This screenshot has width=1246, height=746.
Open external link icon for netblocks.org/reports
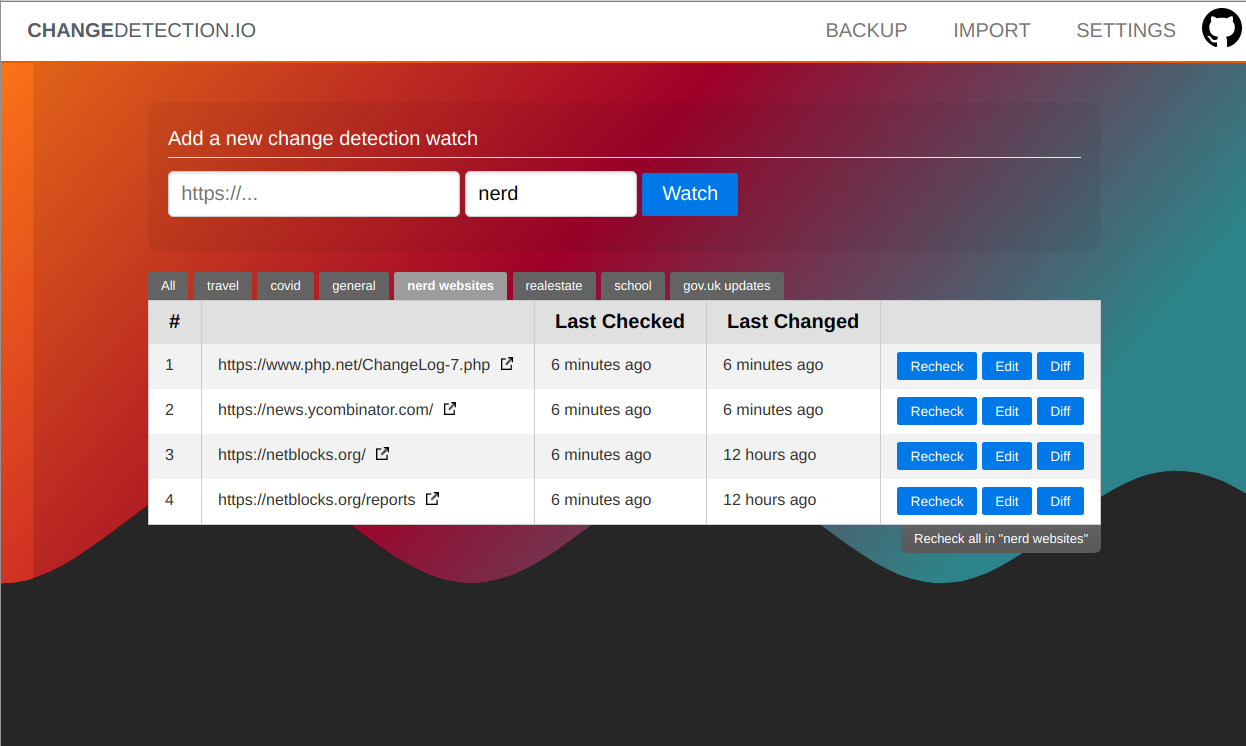click(x=432, y=499)
